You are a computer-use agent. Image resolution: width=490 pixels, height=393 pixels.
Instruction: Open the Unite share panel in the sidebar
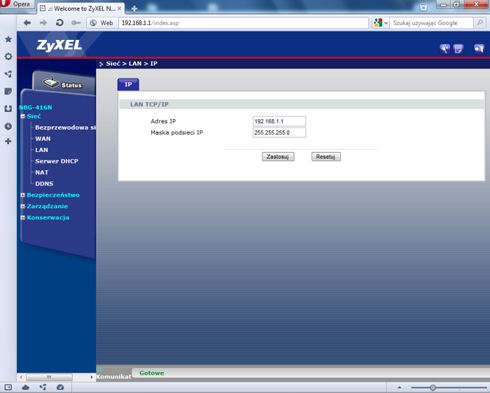[x=8, y=74]
